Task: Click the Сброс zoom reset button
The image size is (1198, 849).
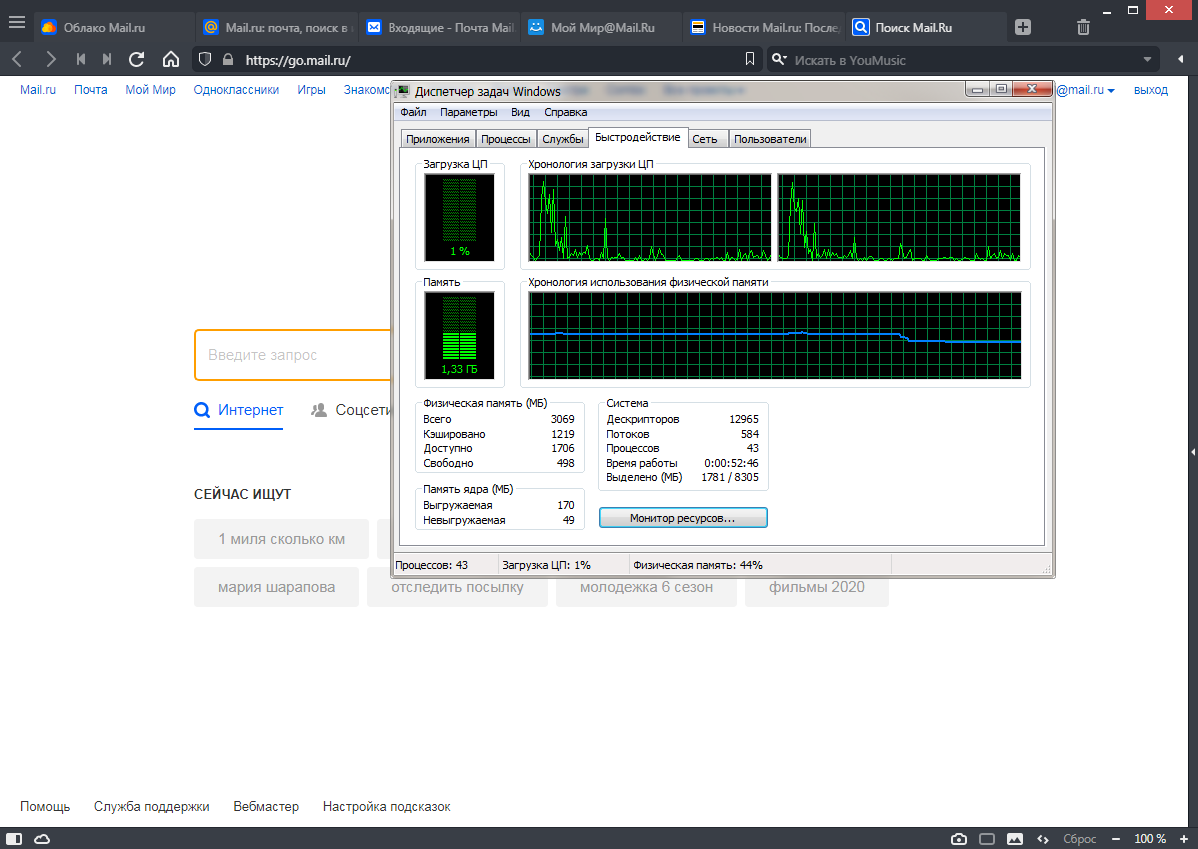Action: pos(1080,839)
